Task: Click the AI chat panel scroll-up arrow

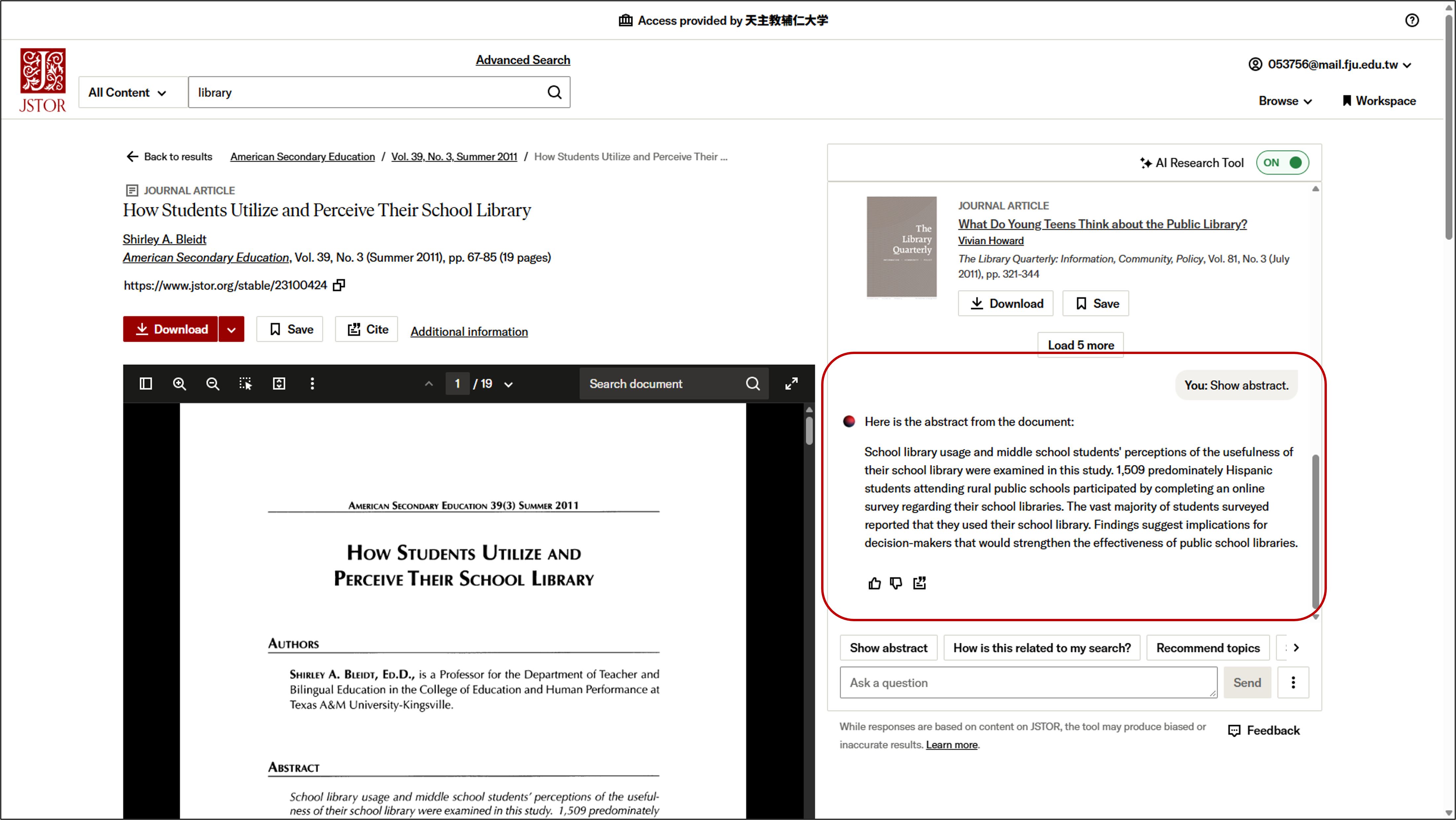Action: (1315, 189)
